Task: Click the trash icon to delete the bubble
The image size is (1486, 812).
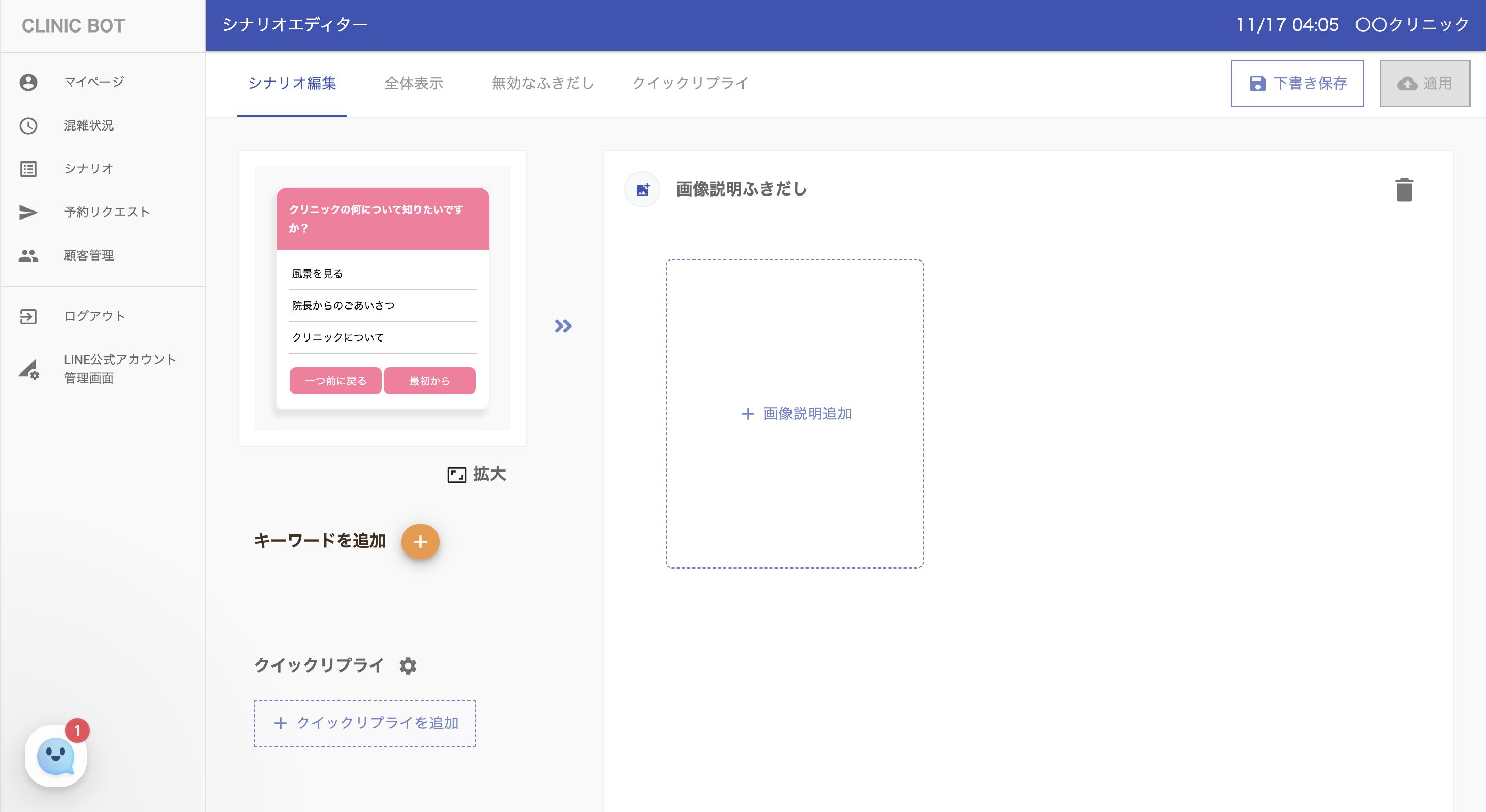Action: (x=1403, y=190)
